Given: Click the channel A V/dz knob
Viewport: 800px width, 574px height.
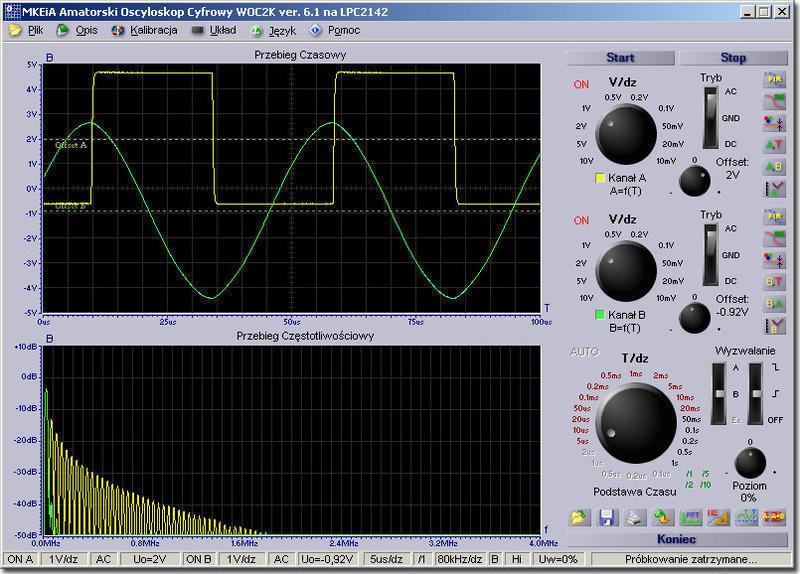Looking at the screenshot, I should click(627, 133).
